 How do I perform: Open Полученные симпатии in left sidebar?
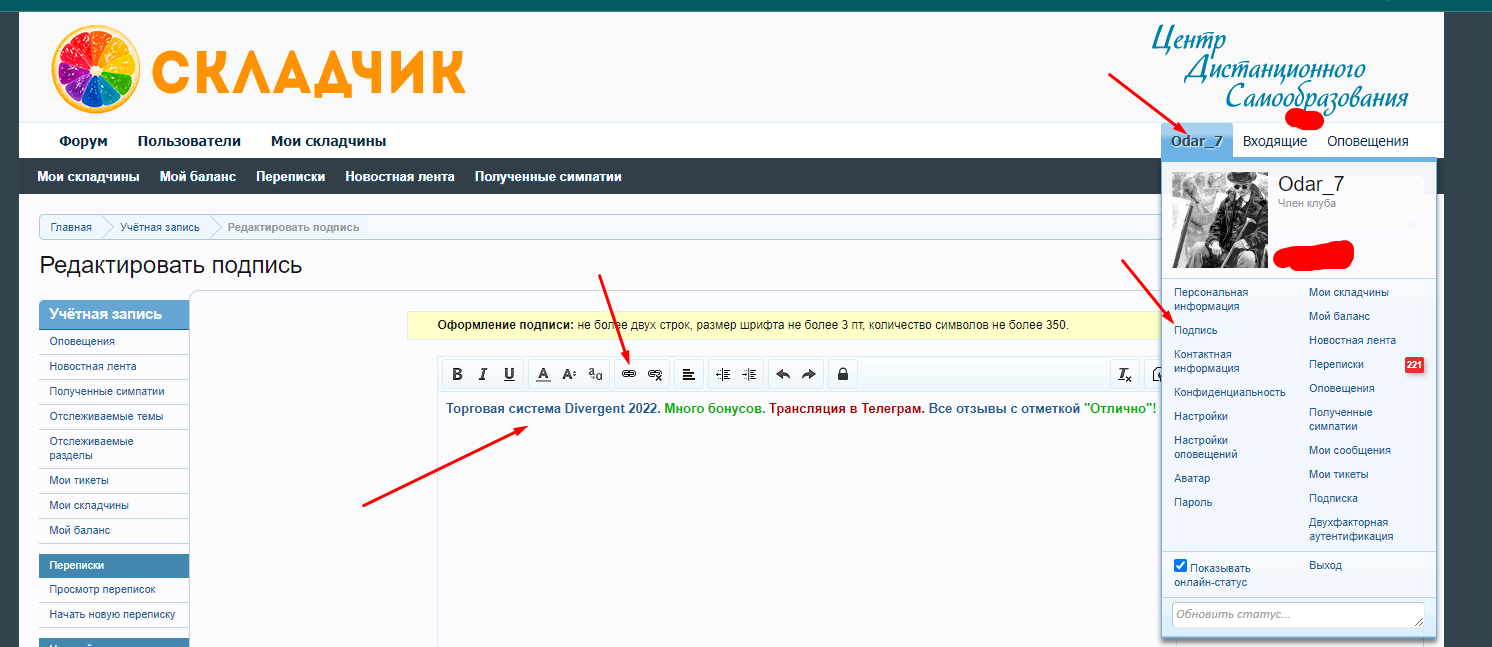[114, 391]
